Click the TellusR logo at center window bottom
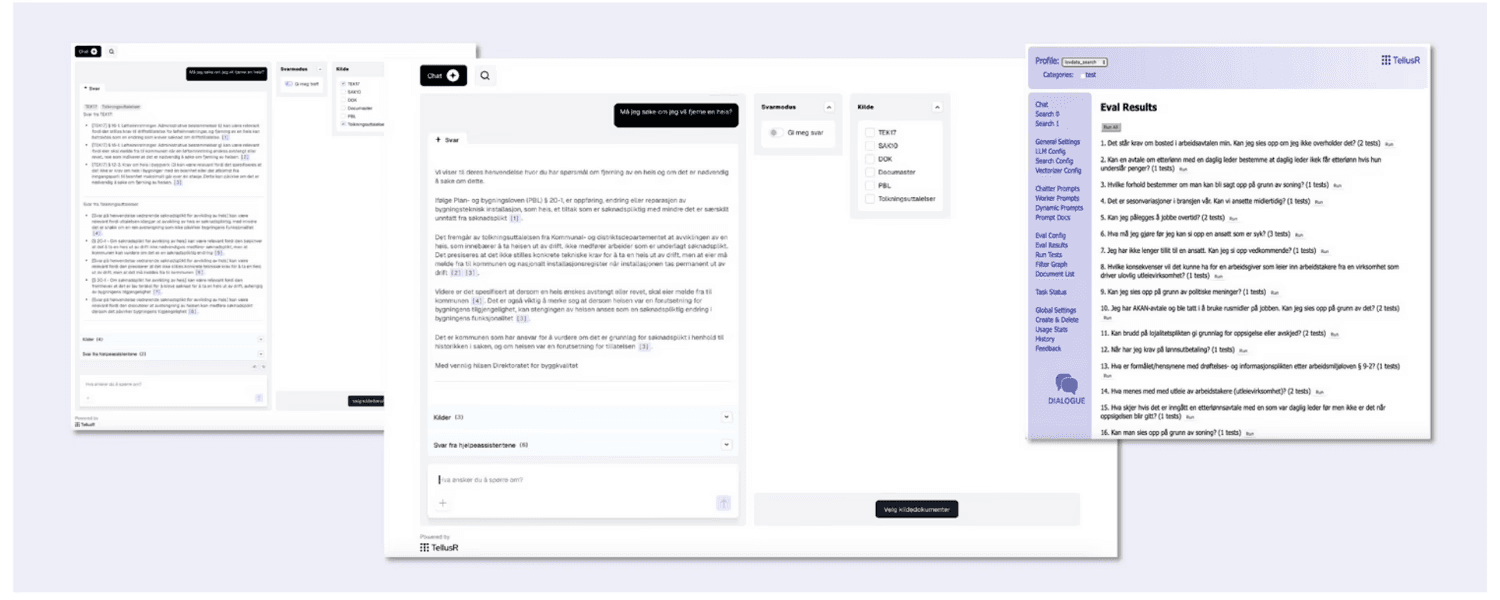Viewport: 1500px width, 600px height. pos(439,547)
